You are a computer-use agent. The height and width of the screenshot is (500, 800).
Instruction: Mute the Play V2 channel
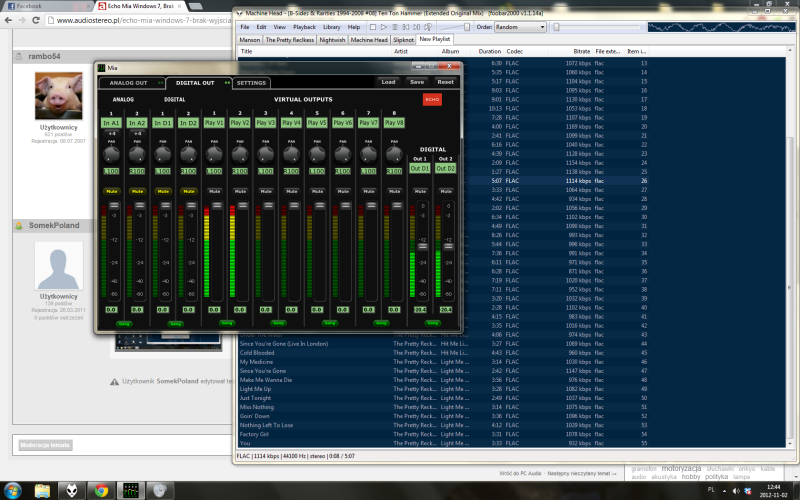click(240, 191)
